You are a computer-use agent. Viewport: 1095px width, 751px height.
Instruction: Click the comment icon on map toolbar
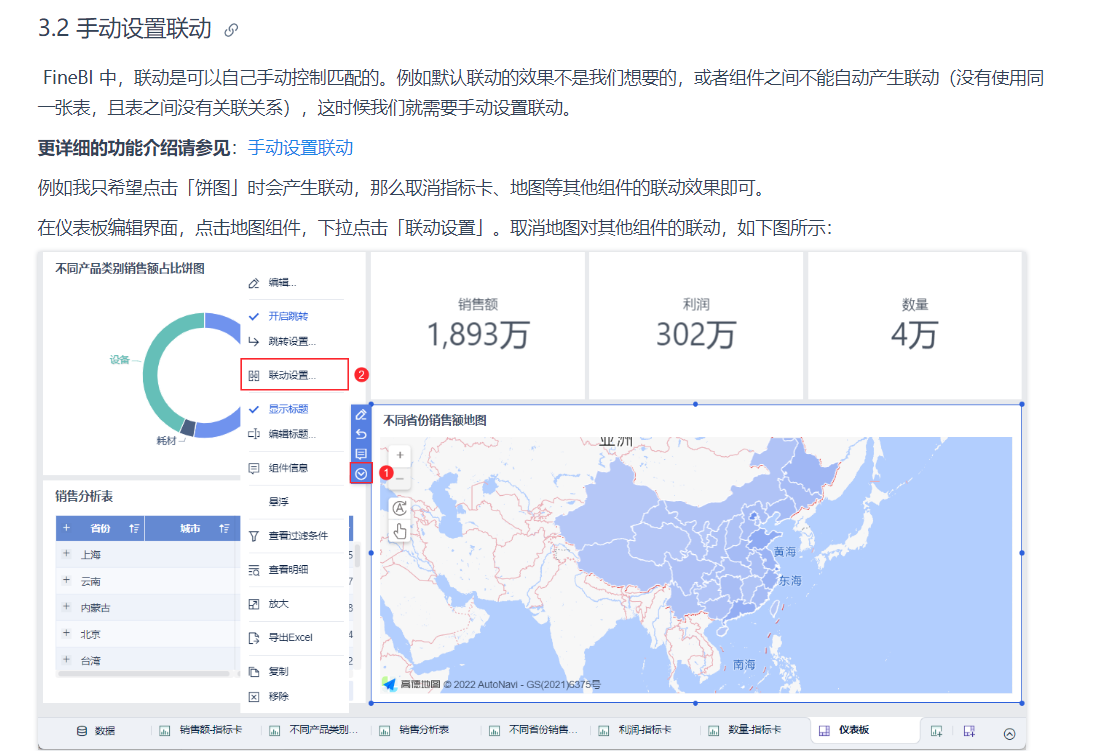coord(361,453)
